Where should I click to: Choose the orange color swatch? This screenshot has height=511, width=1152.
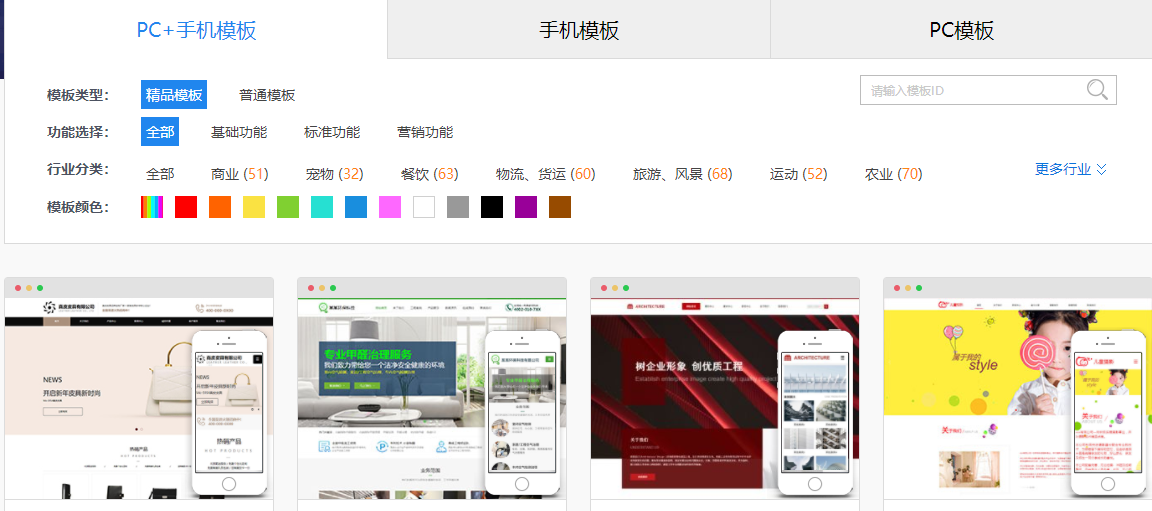[x=220, y=207]
